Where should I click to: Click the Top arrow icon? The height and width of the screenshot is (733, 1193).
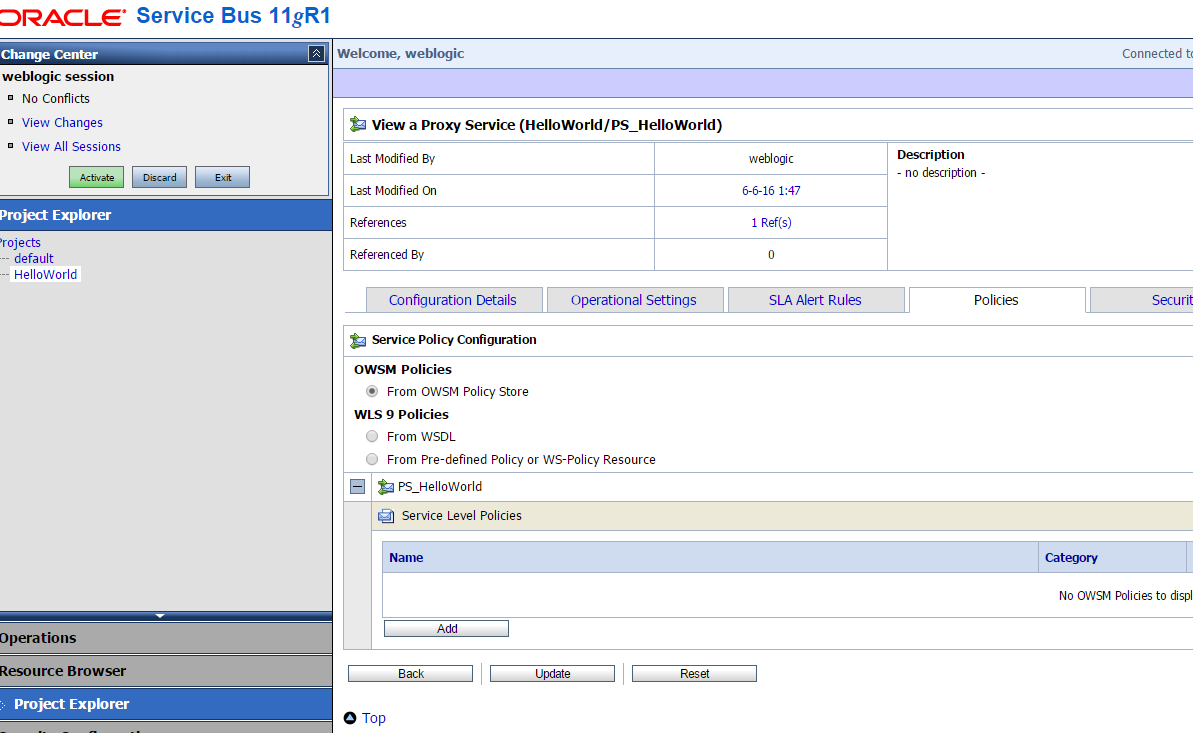point(350,718)
